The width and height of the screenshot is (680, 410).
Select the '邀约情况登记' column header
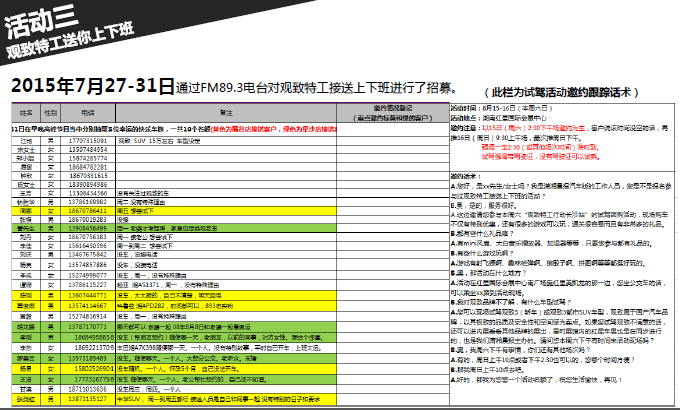pyautogui.click(x=393, y=113)
